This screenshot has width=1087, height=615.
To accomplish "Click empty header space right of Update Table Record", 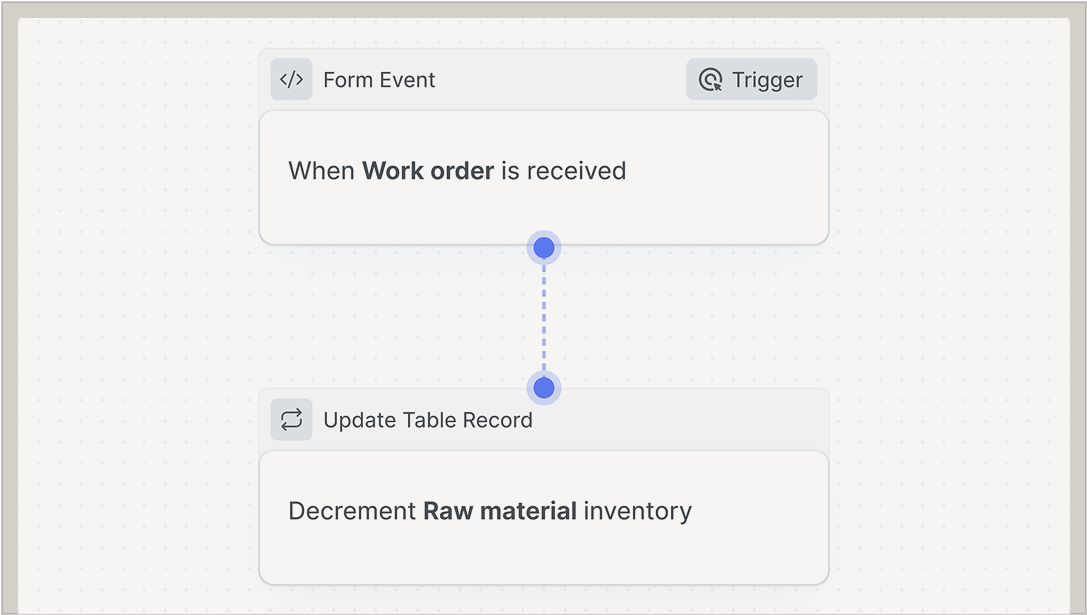I will 690,420.
